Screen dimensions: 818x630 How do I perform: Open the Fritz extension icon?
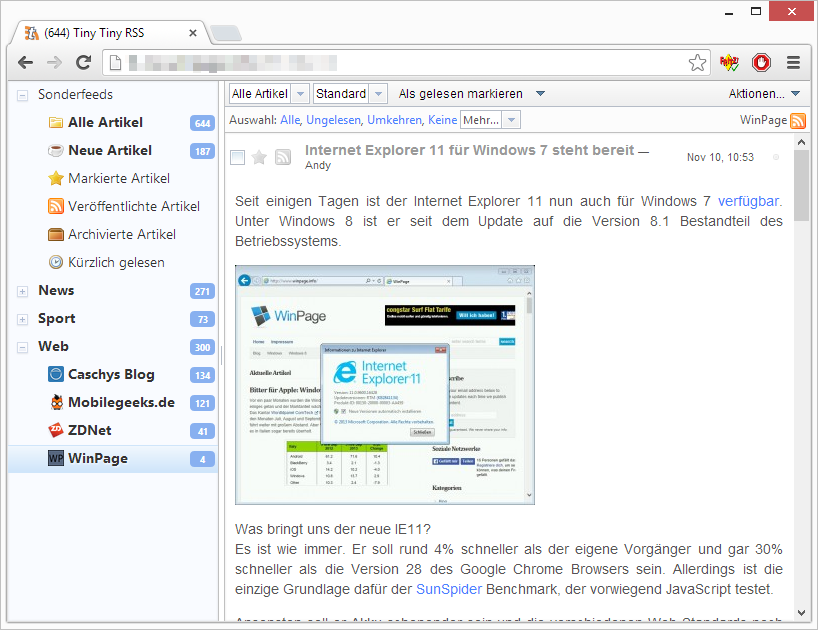click(729, 63)
